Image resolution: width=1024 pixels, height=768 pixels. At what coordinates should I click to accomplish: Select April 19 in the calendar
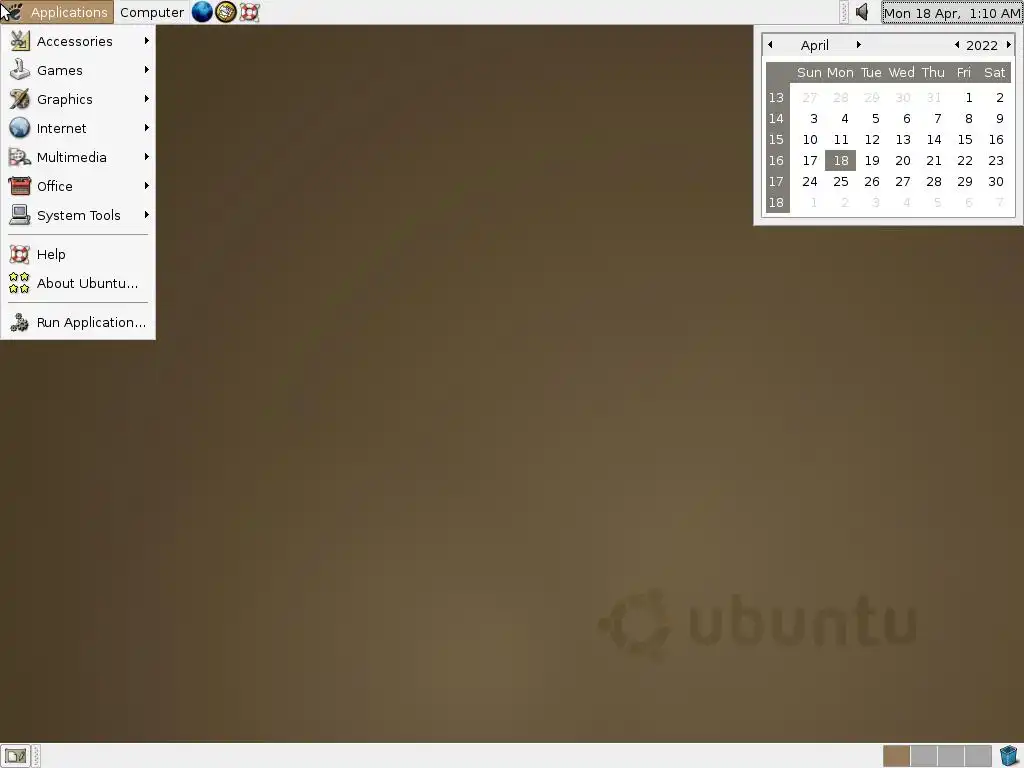(872, 161)
